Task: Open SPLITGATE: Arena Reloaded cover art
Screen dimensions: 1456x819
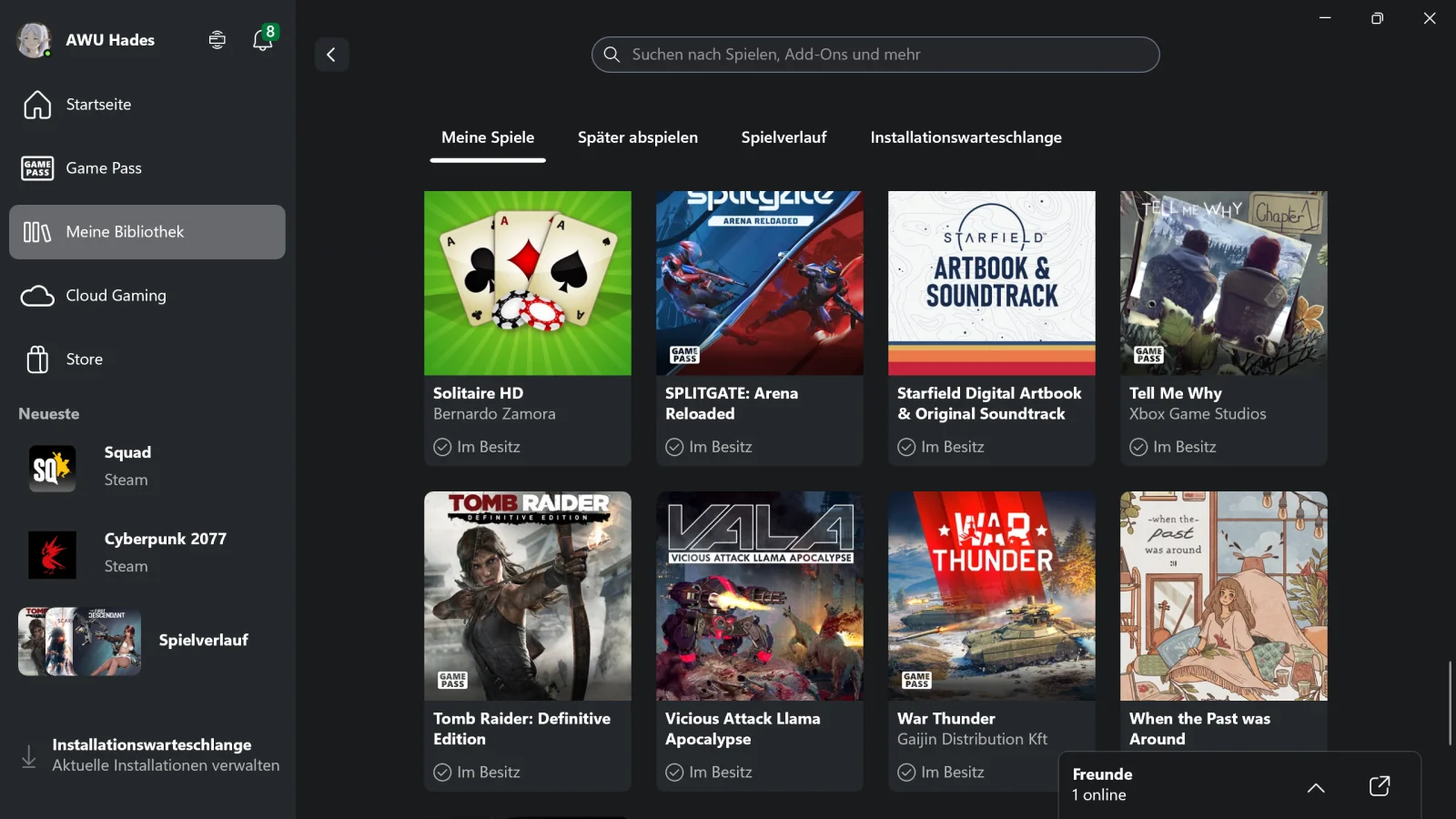Action: click(760, 283)
